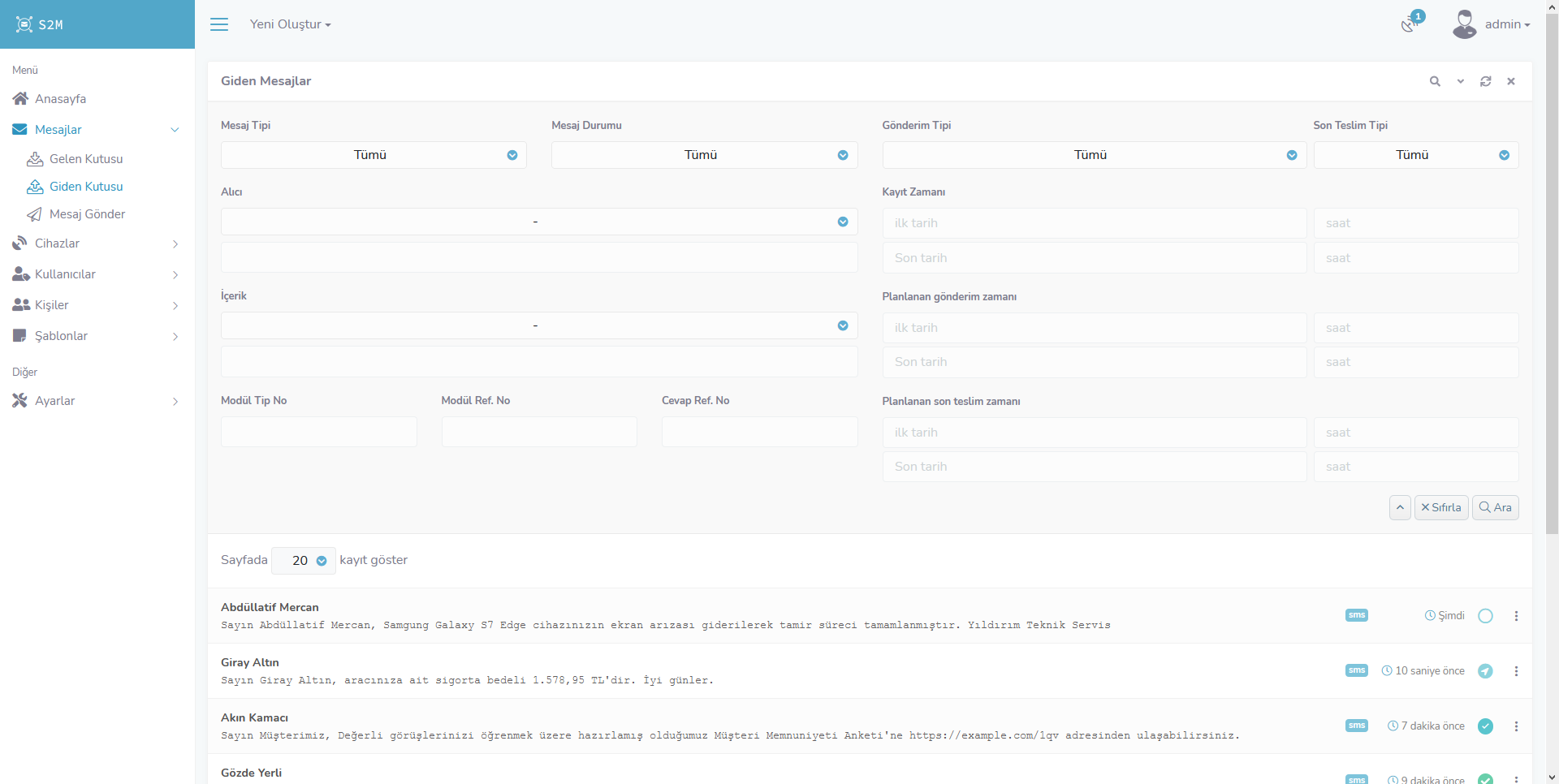This screenshot has width=1559, height=784.
Task: Click the hamburger menu icon
Action: (219, 24)
